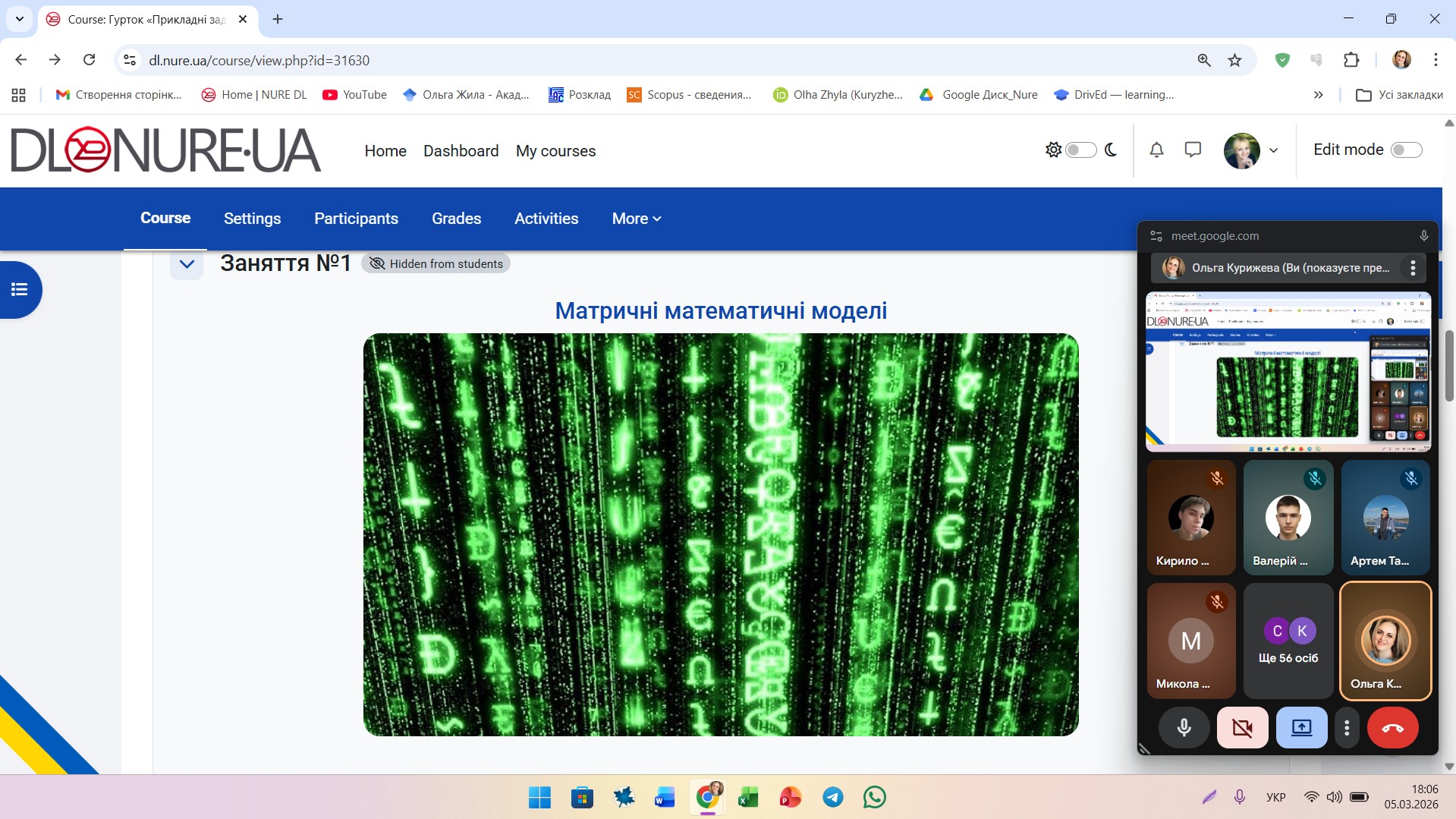Open the messaging chat bubble icon

tap(1193, 150)
